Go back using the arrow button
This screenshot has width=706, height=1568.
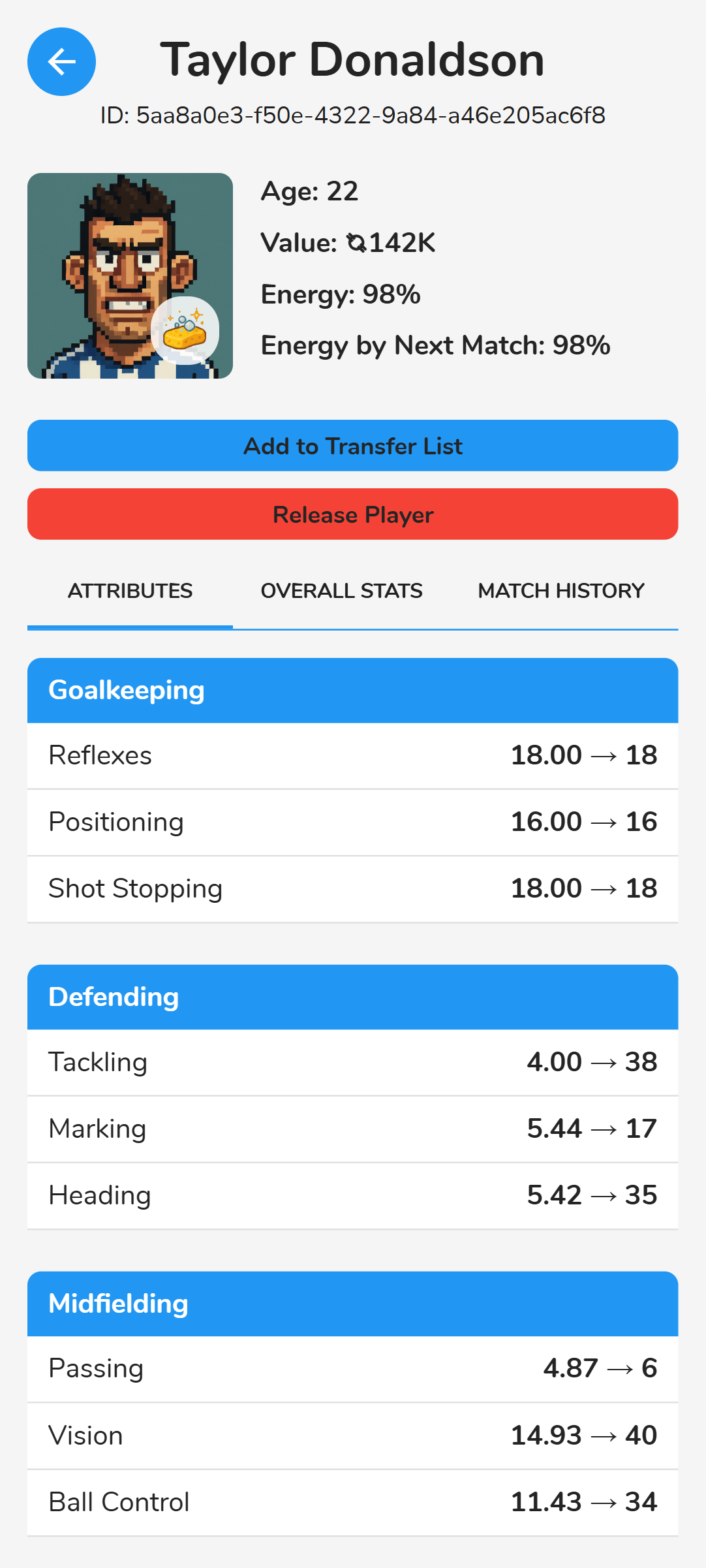61,61
